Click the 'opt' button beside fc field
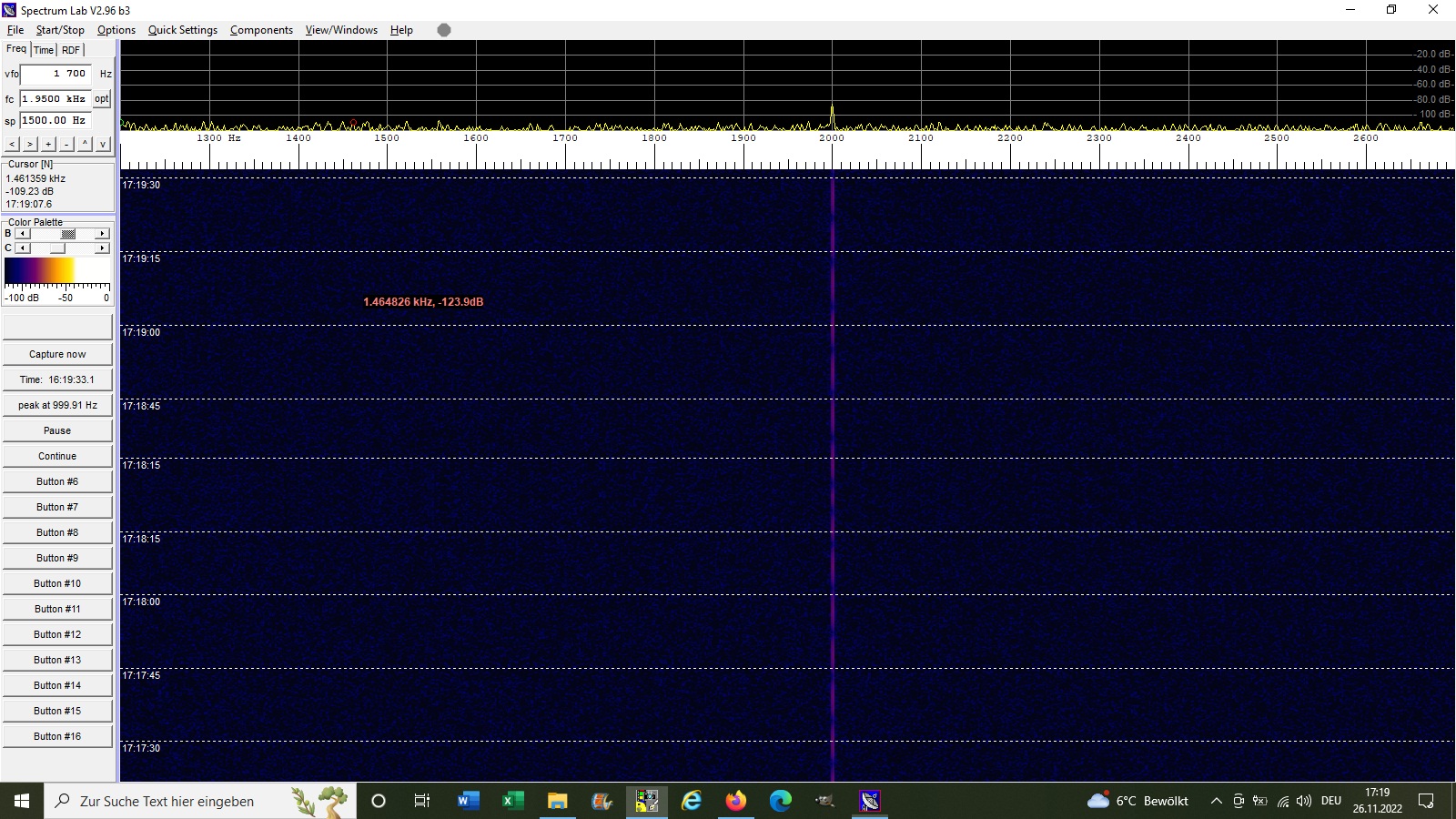Image resolution: width=1456 pixels, height=819 pixels. 101,98
